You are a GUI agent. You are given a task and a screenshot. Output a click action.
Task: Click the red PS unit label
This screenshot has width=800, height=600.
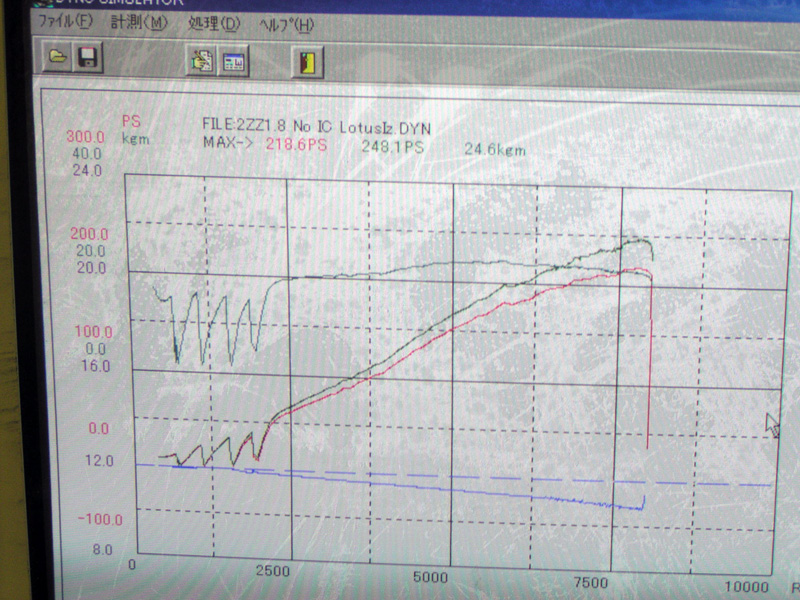tap(131, 121)
